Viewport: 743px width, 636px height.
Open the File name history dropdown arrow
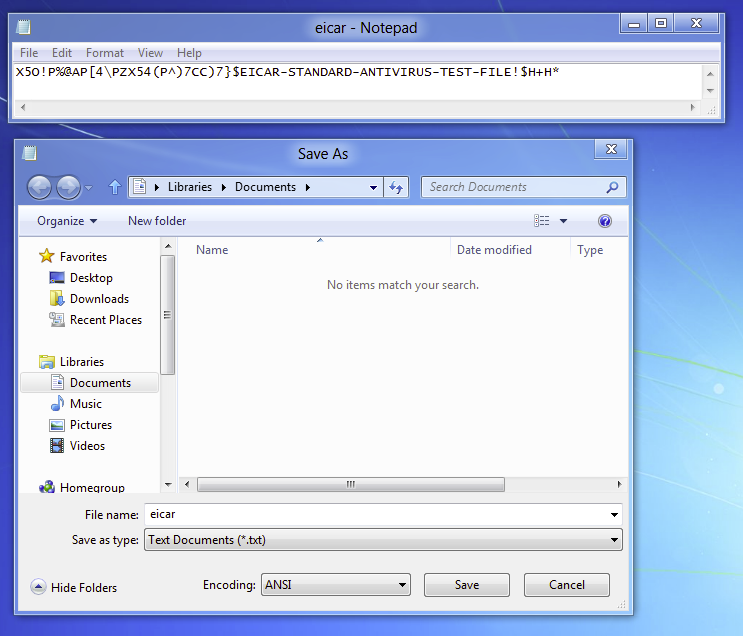[x=614, y=515]
